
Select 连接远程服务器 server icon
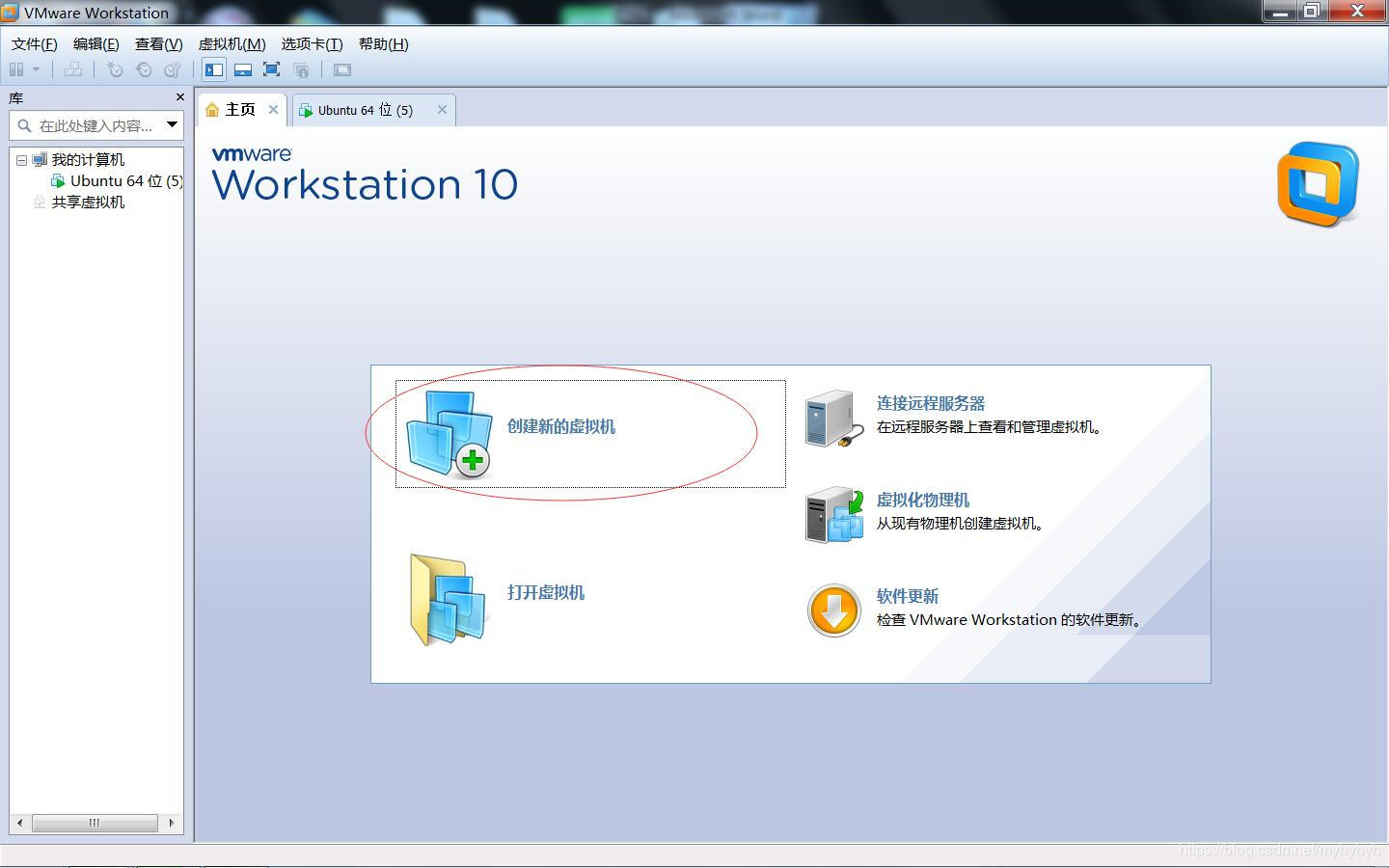coord(831,419)
